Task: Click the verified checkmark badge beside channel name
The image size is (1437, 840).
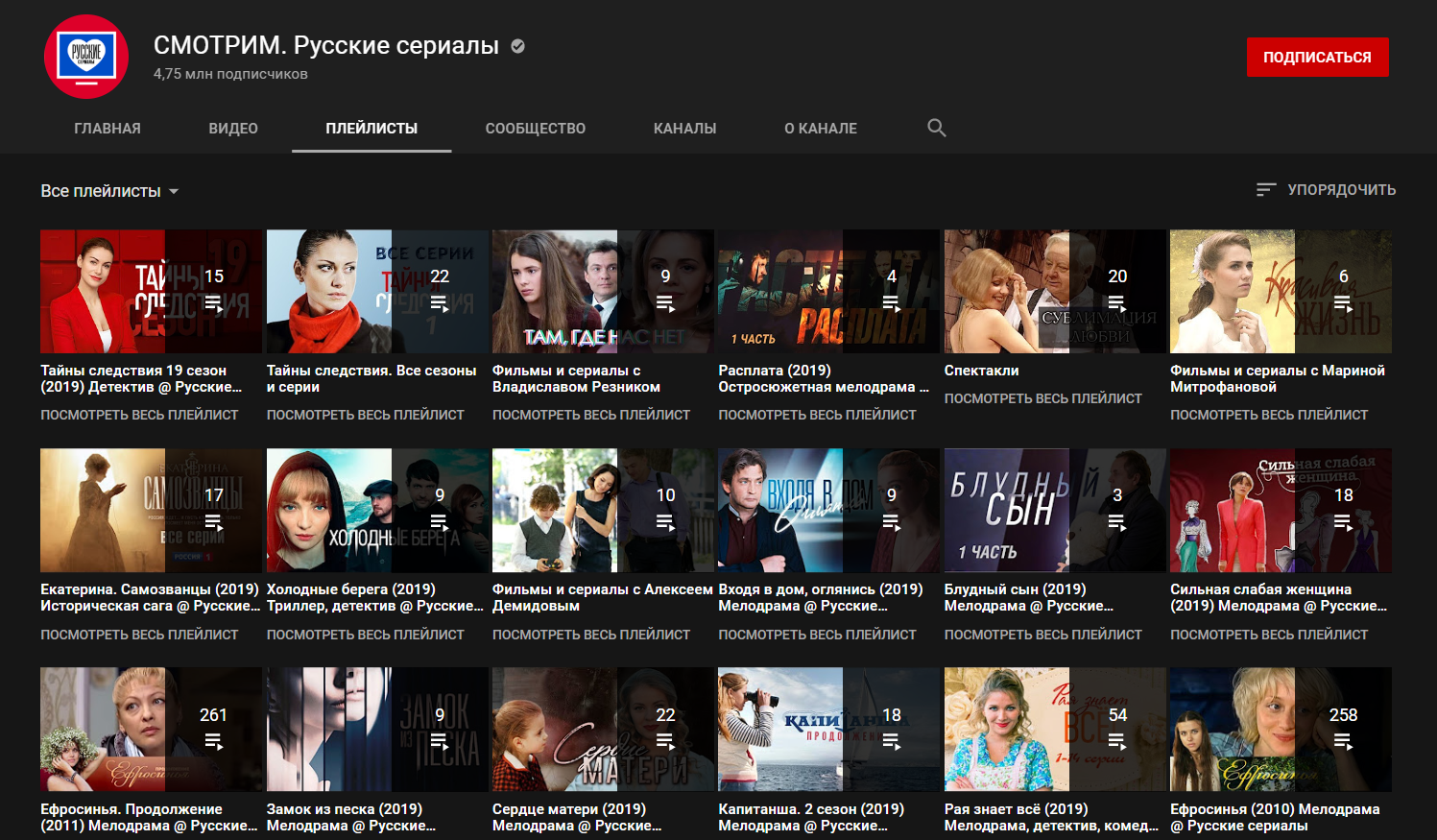Action: pos(518,46)
